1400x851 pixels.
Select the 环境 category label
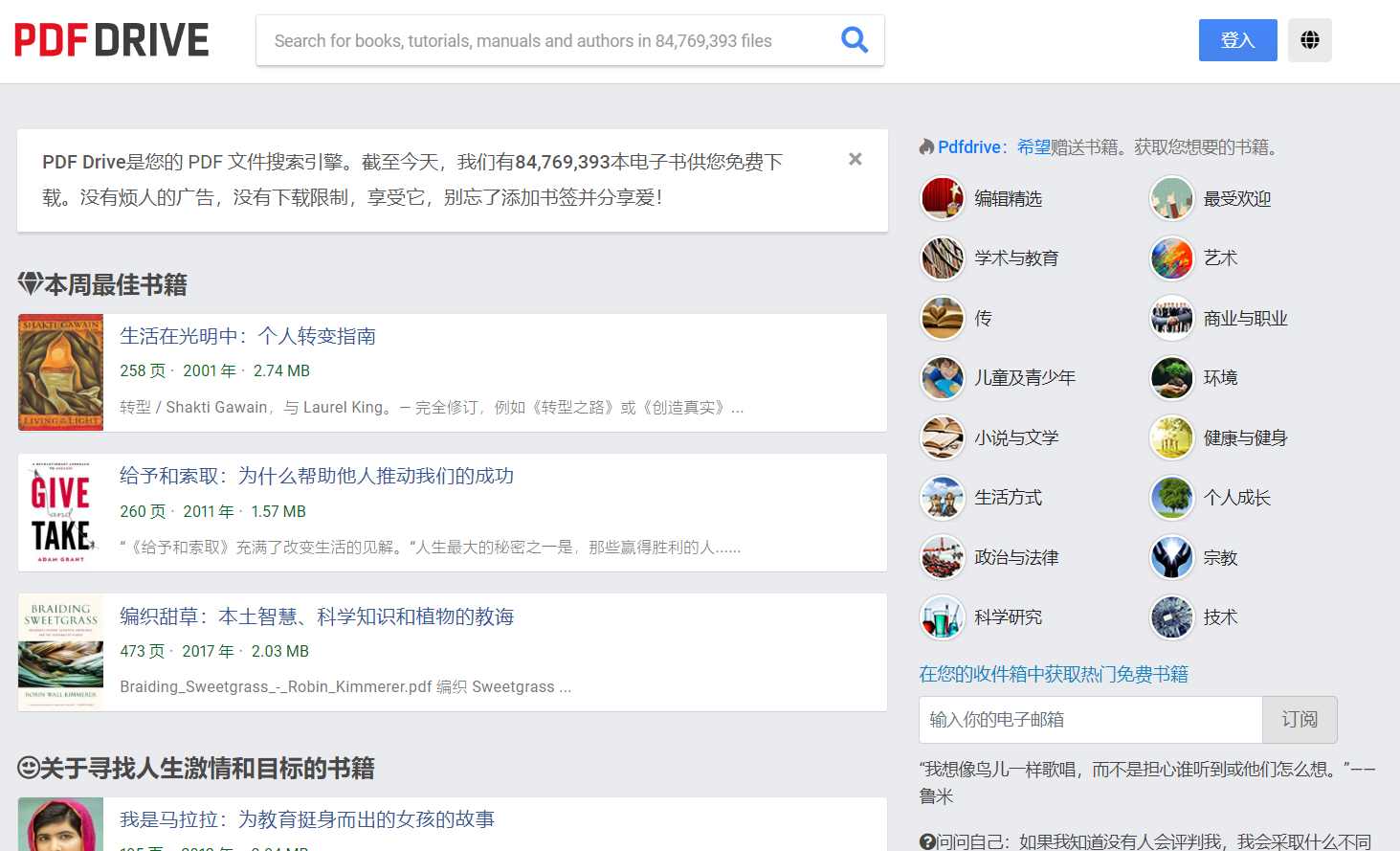click(x=1221, y=378)
